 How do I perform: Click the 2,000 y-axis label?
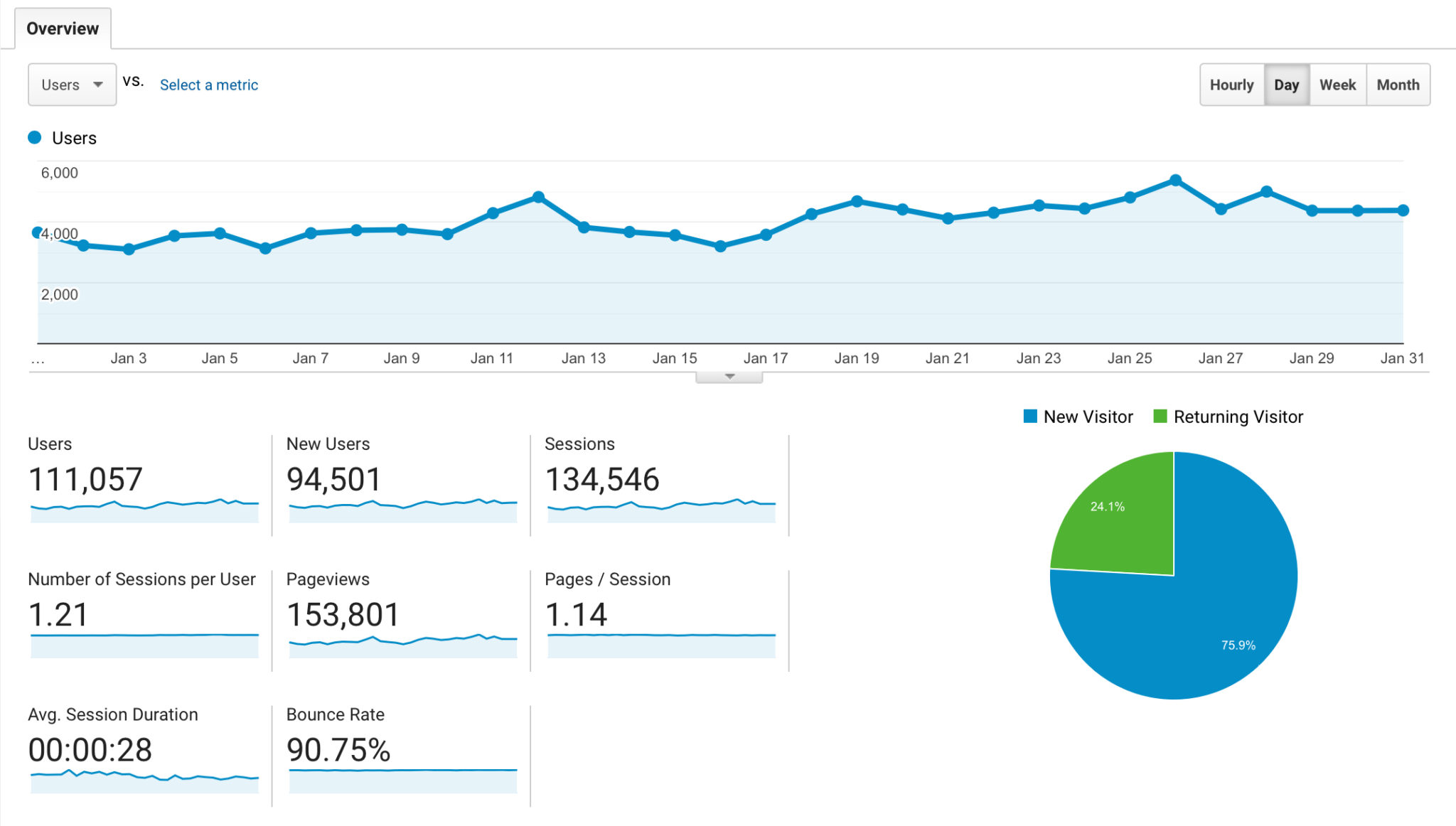pos(60,294)
